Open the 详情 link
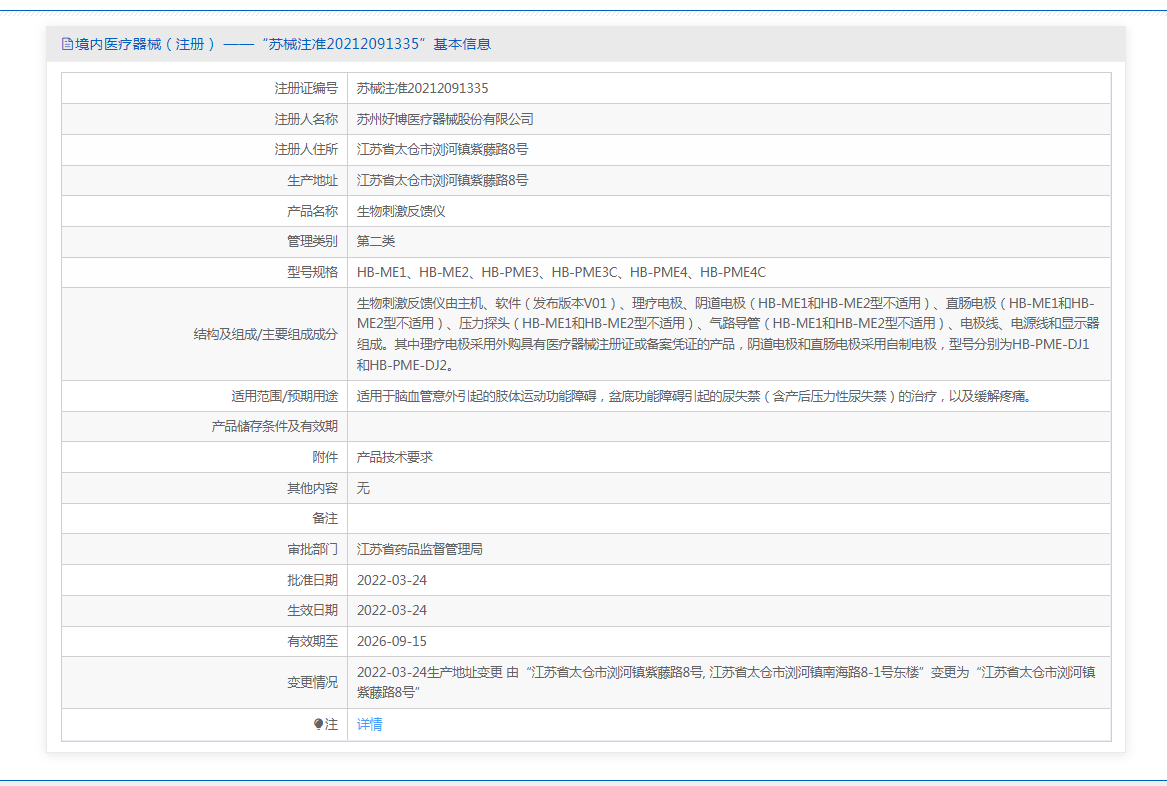1167x786 pixels. (x=369, y=724)
